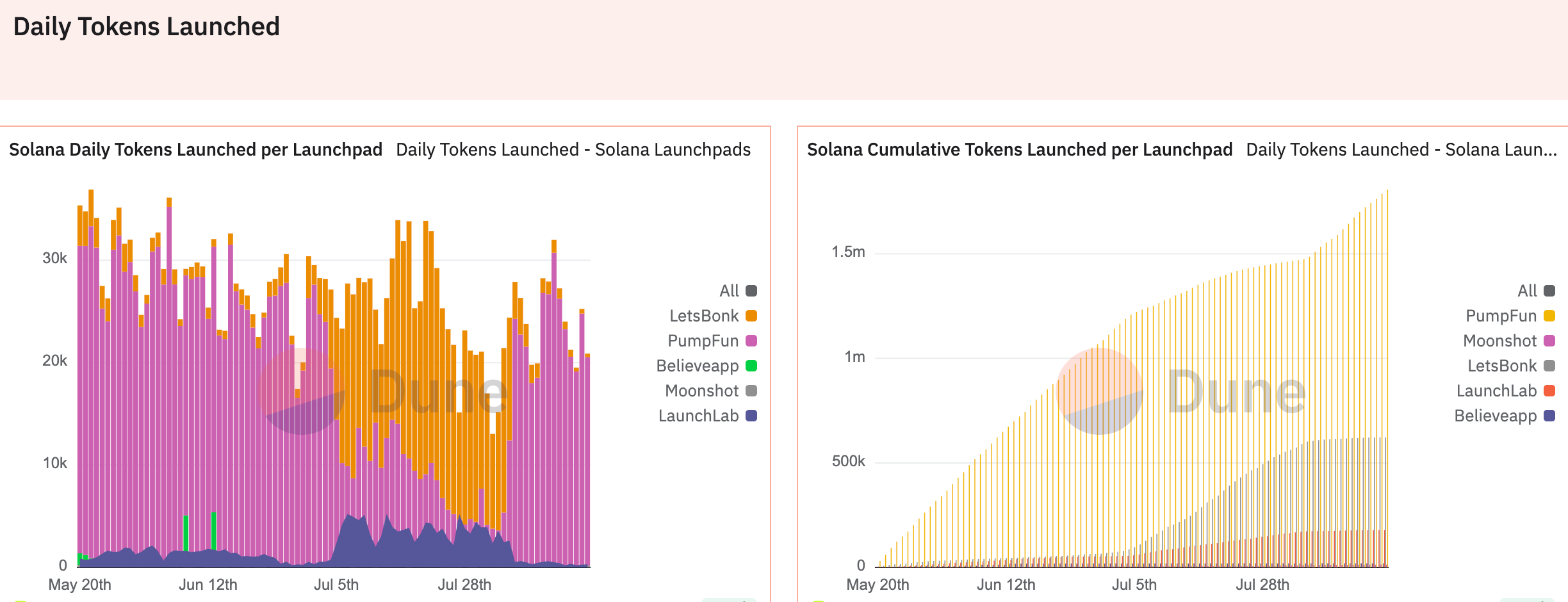Click the gray All color swatch in the left legend
The height and width of the screenshot is (602, 1568).
(751, 290)
